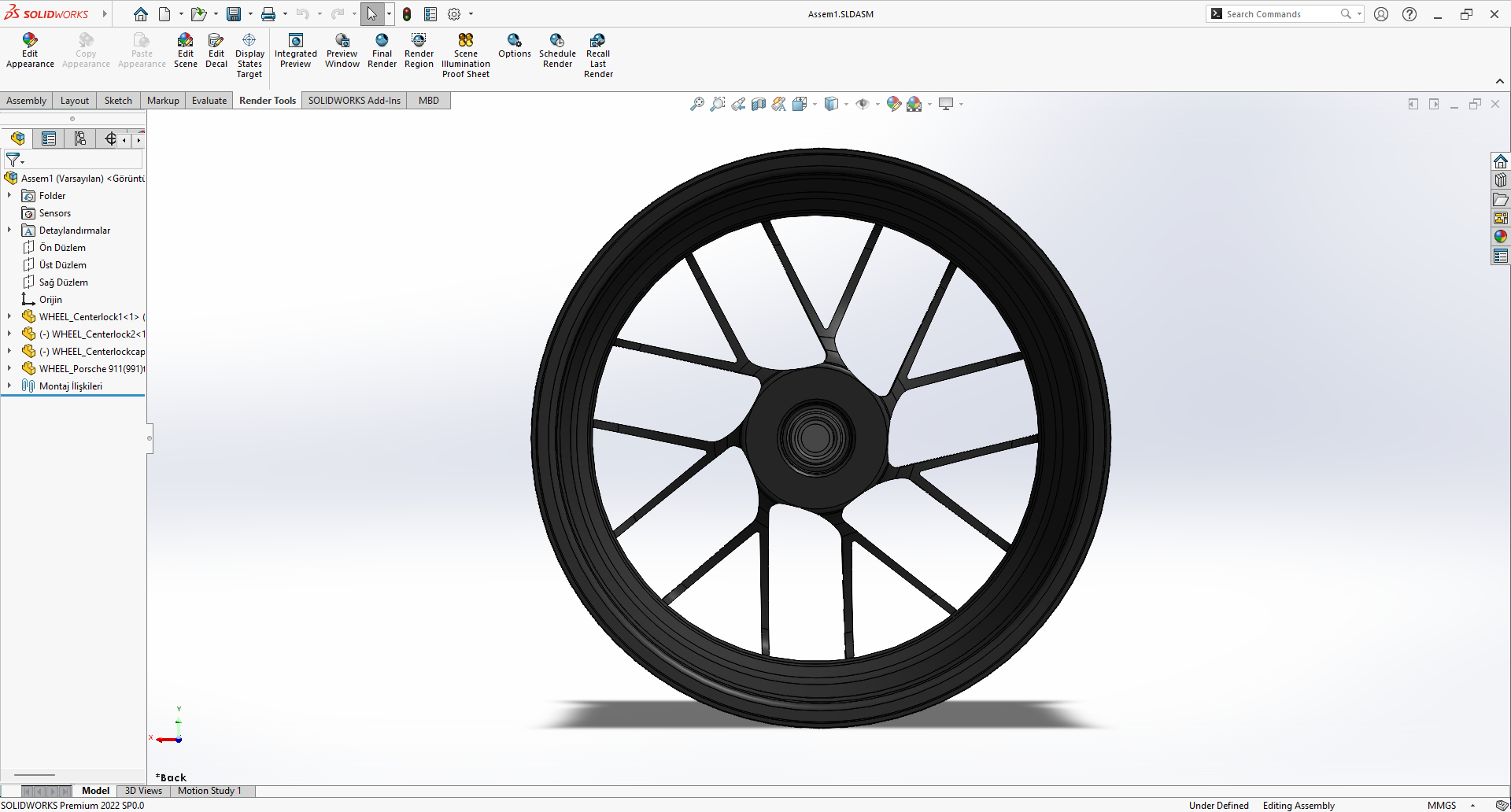Image resolution: width=1511 pixels, height=812 pixels.
Task: Switch to the 3D Views tab
Action: (x=143, y=791)
